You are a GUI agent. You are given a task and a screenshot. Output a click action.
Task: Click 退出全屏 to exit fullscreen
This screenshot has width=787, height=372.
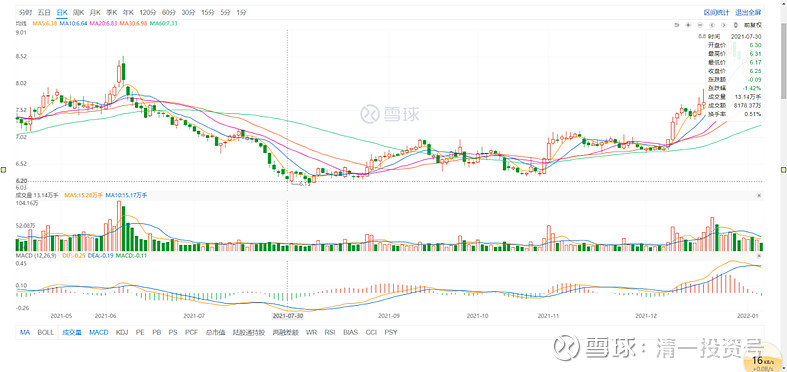748,12
